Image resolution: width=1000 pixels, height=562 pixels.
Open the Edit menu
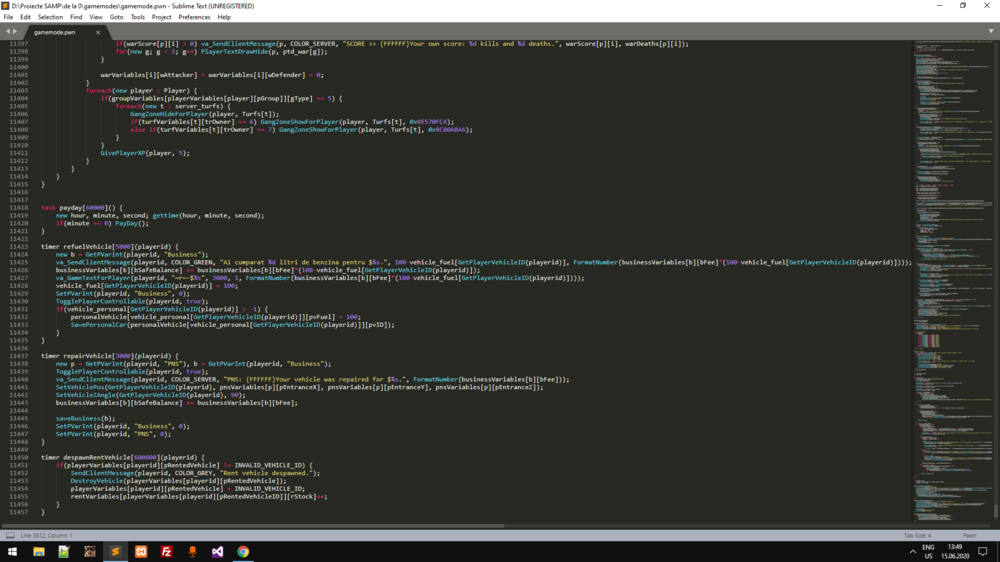tap(26, 17)
